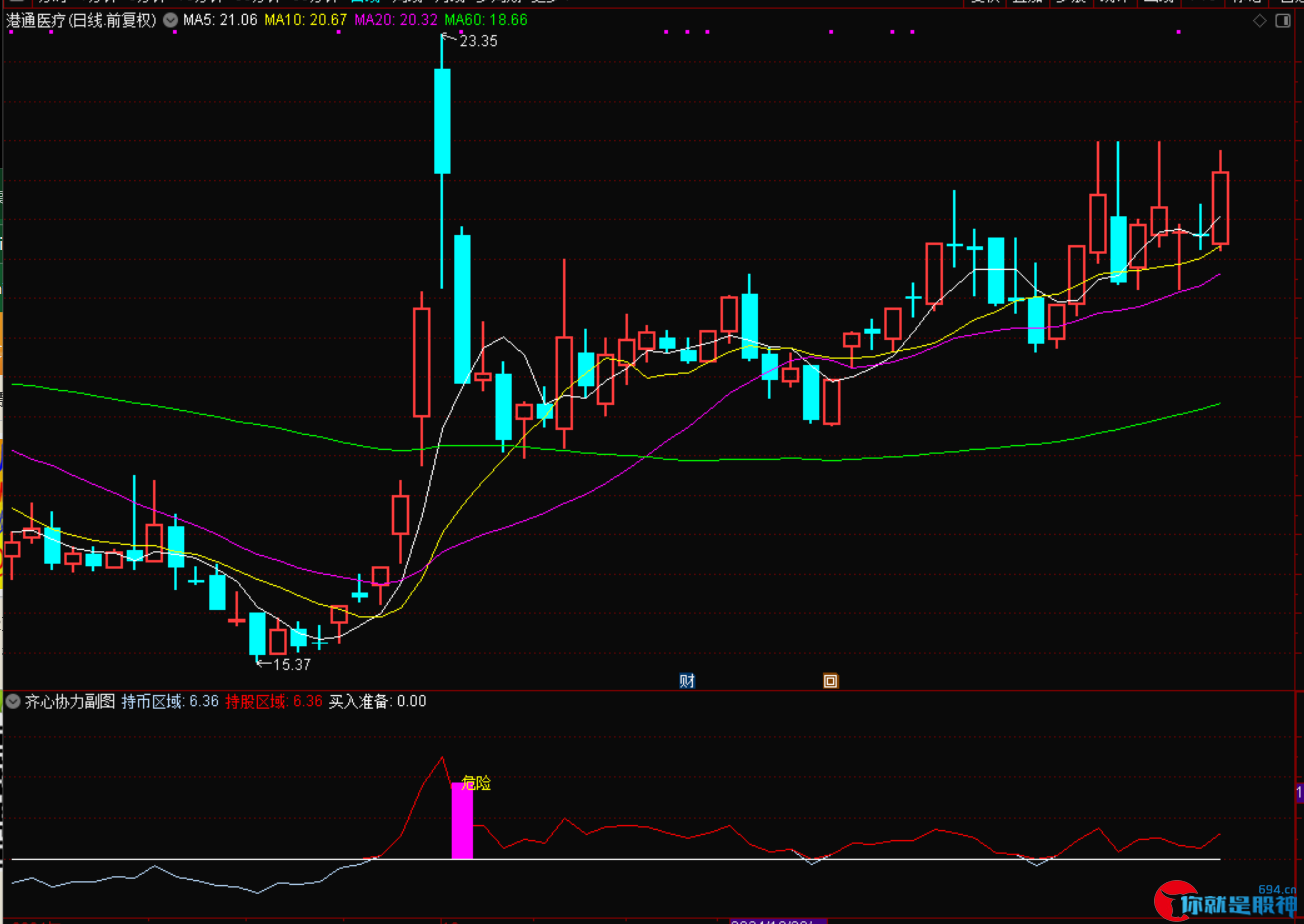Click the MA60: 18.66 indicator value
Image resolution: width=1304 pixels, height=924 pixels.
tap(486, 20)
